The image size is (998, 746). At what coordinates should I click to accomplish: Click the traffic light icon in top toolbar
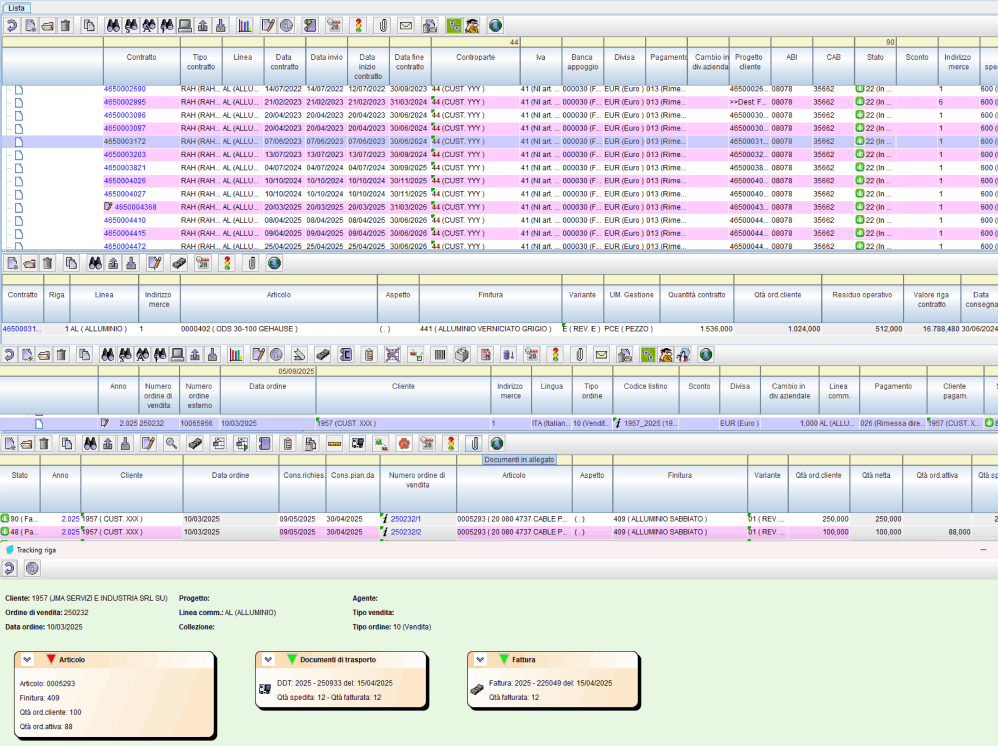(x=360, y=25)
